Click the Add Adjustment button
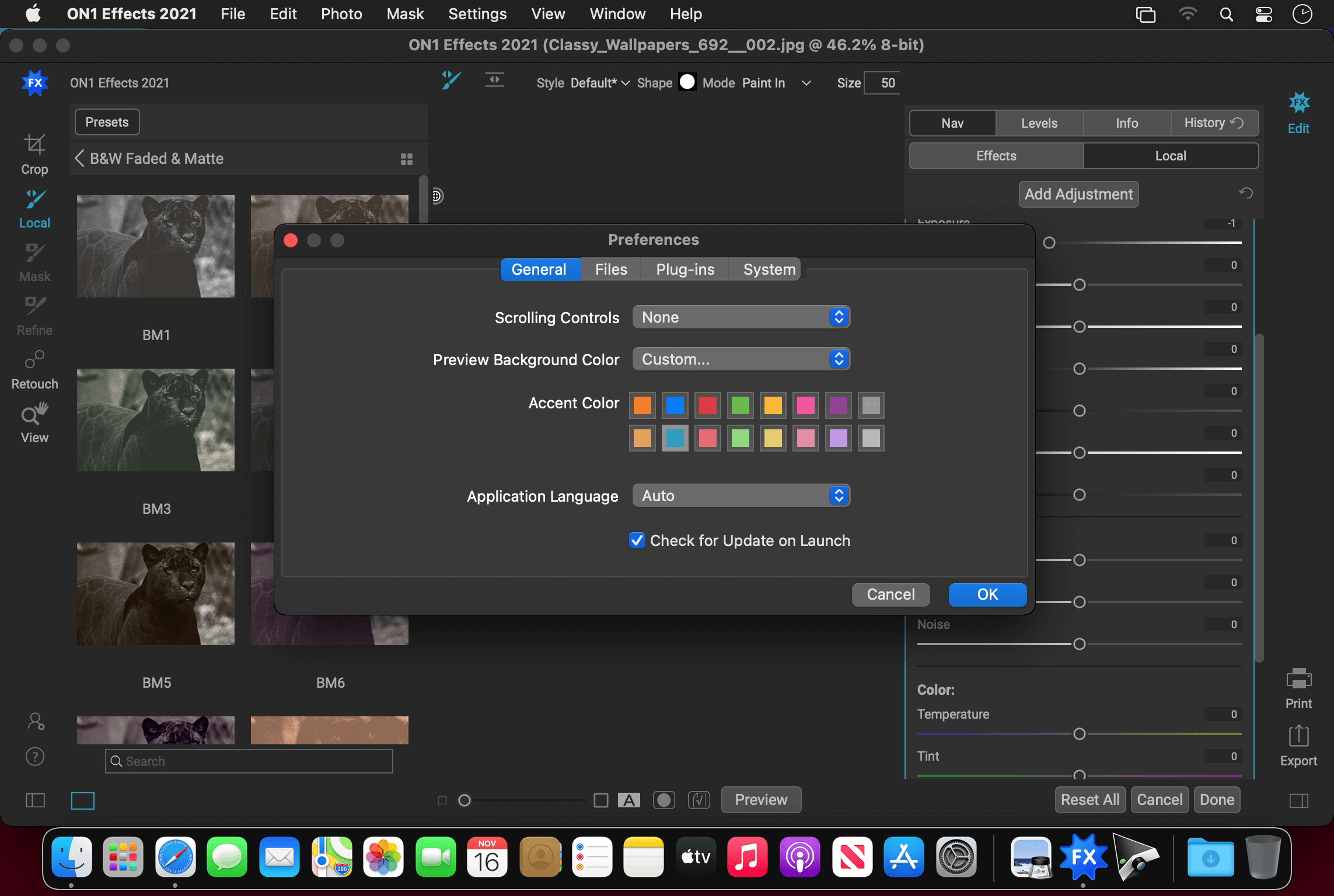 [1078, 194]
